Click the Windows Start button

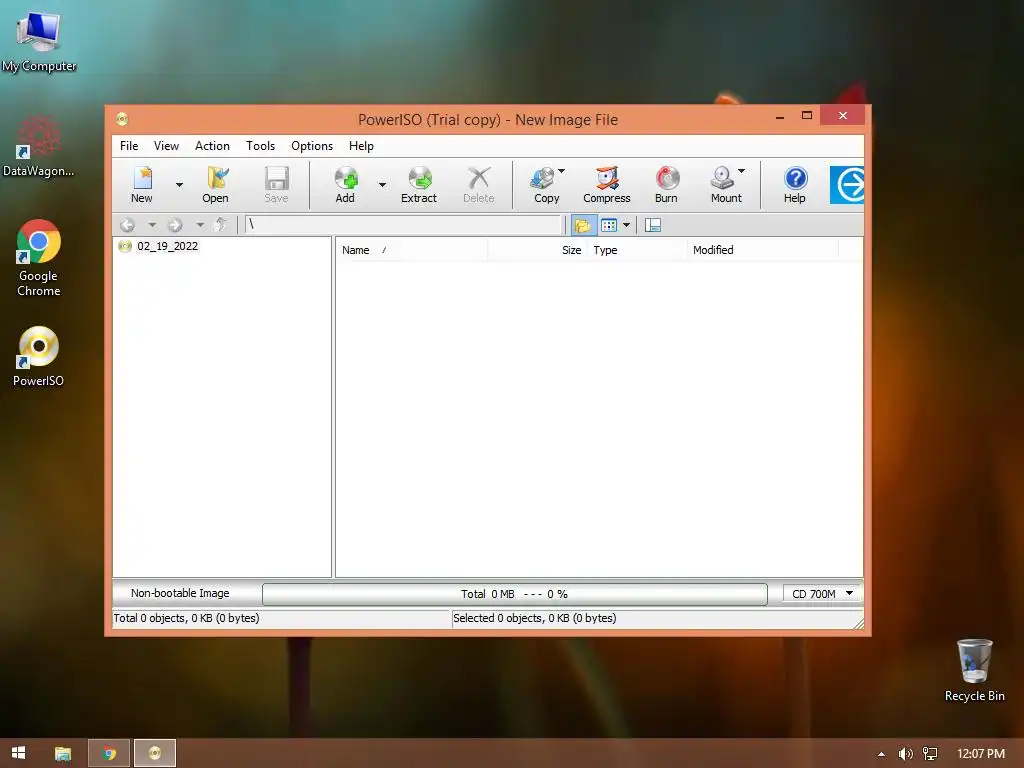click(18, 753)
